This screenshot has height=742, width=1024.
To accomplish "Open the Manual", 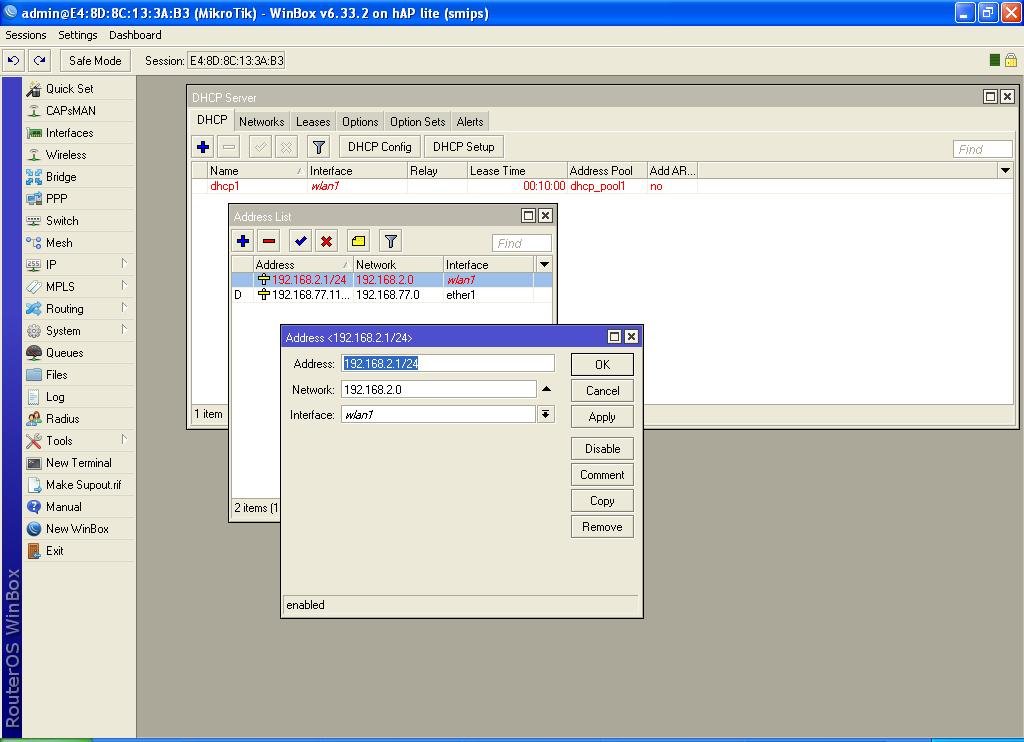I will [63, 507].
